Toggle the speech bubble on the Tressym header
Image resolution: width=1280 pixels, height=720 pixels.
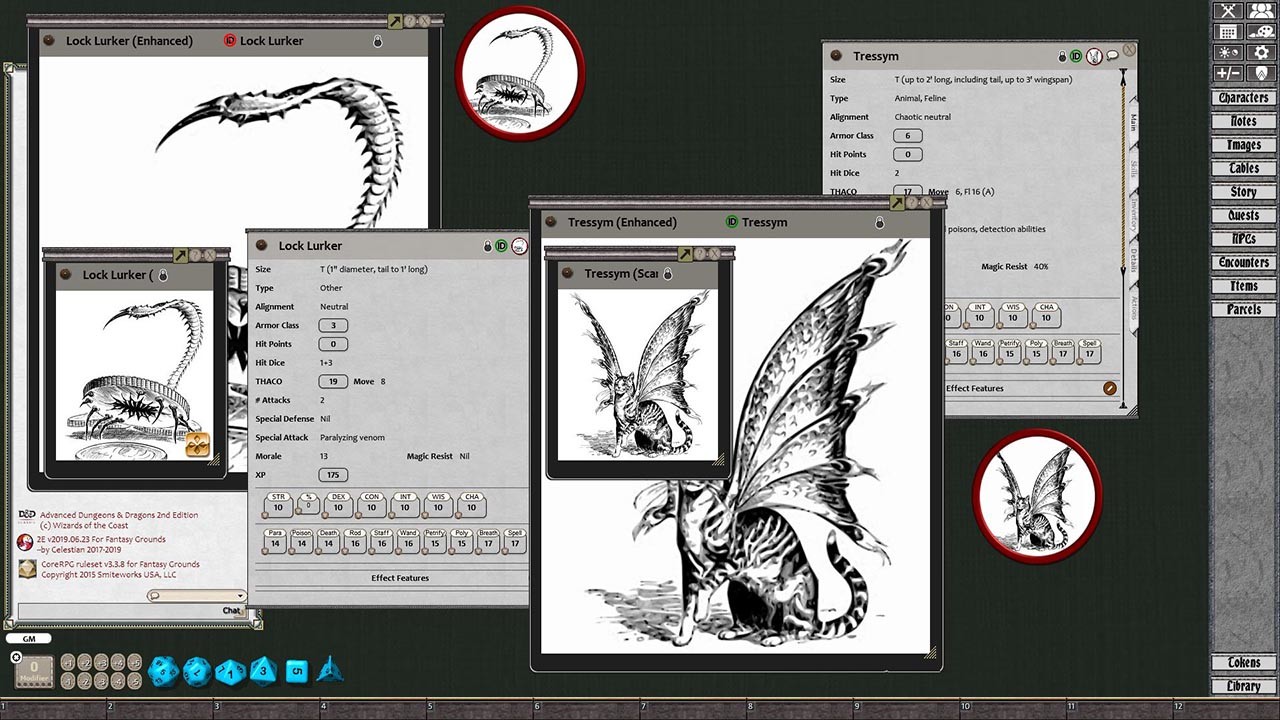click(x=1112, y=56)
